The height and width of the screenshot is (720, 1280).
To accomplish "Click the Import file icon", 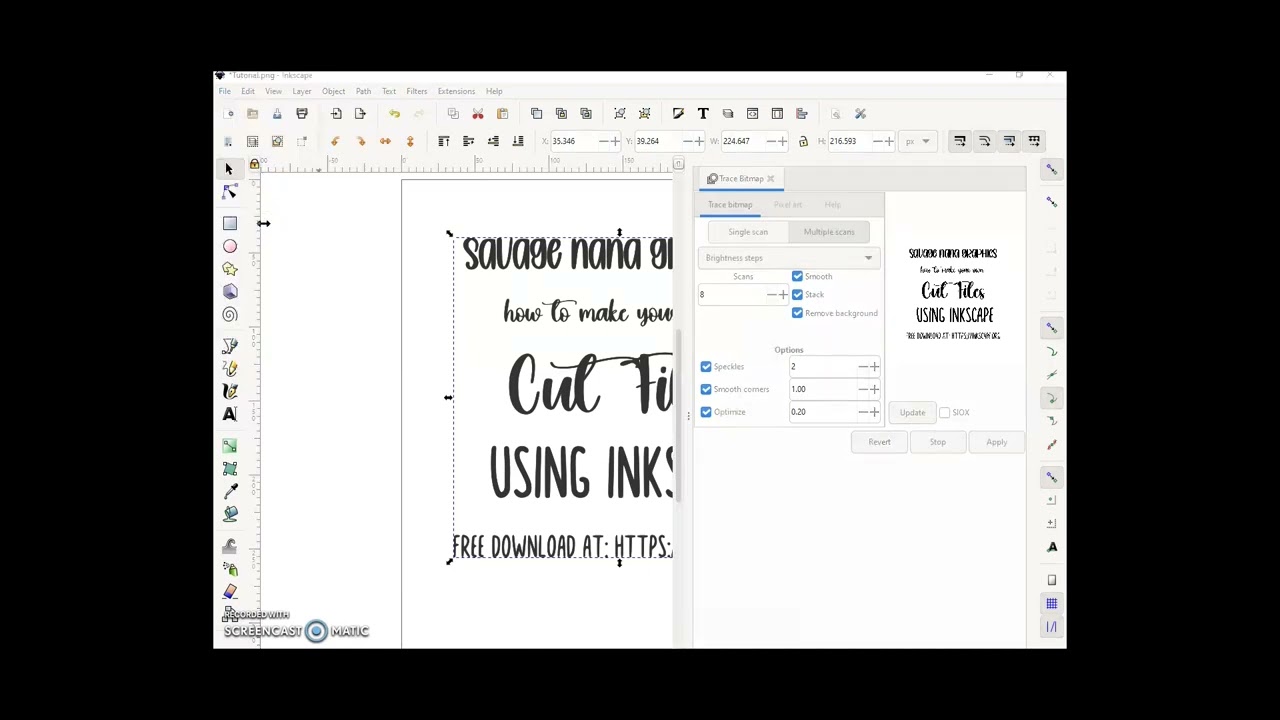I will click(336, 114).
